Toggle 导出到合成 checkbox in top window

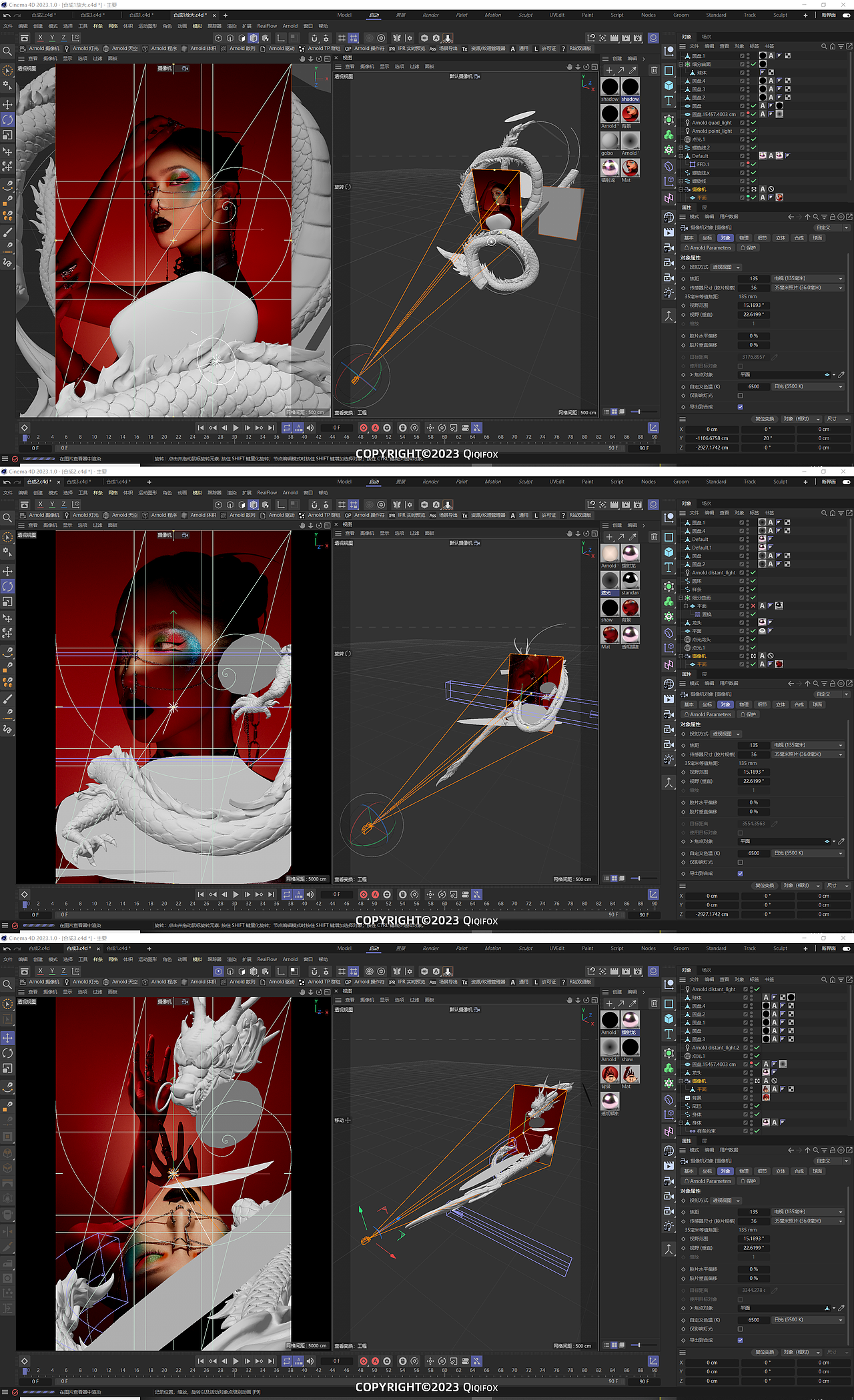(x=740, y=407)
